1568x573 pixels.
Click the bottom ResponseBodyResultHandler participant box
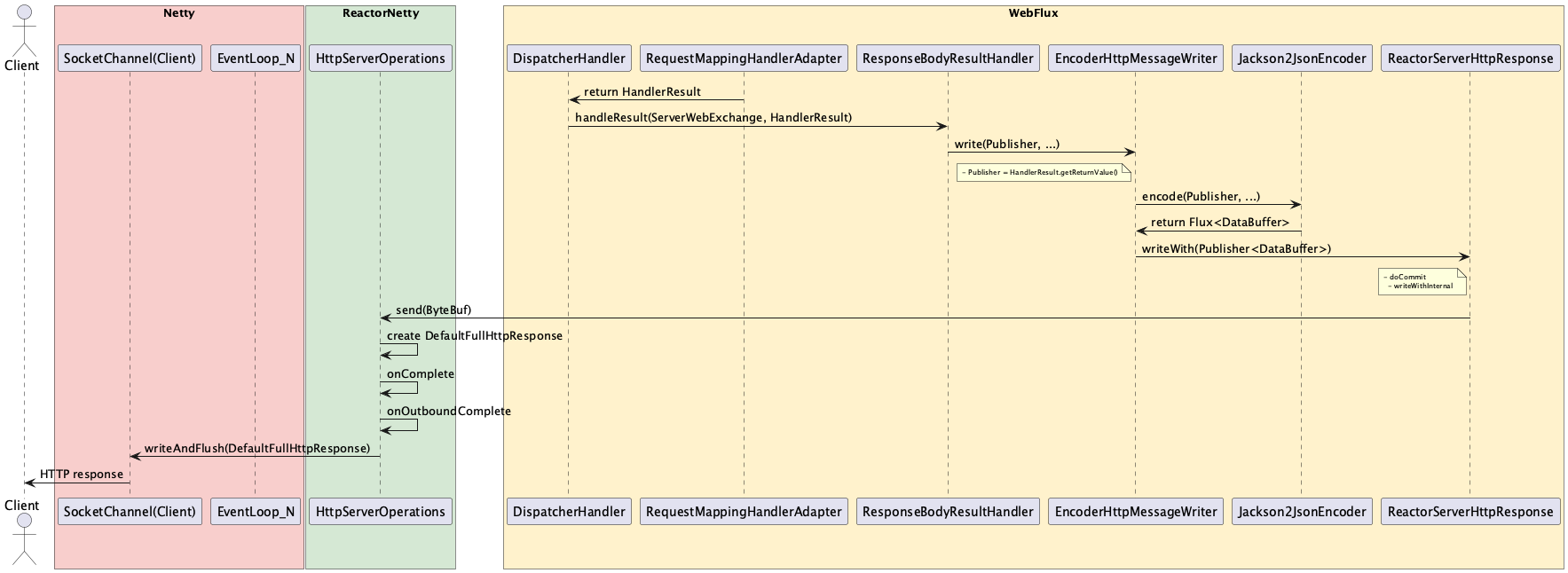pyautogui.click(x=948, y=512)
